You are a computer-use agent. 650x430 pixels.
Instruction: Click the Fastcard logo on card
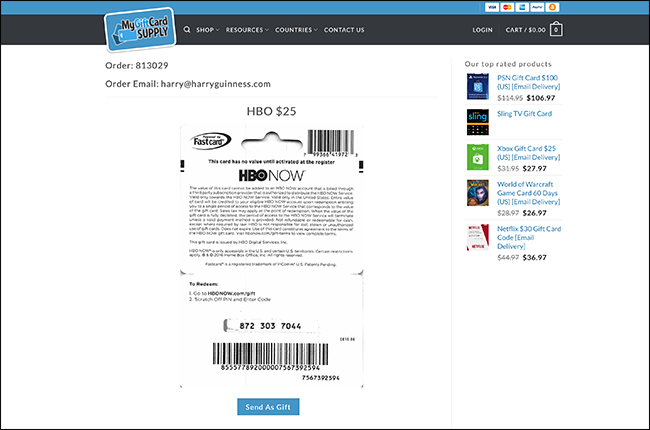211,141
